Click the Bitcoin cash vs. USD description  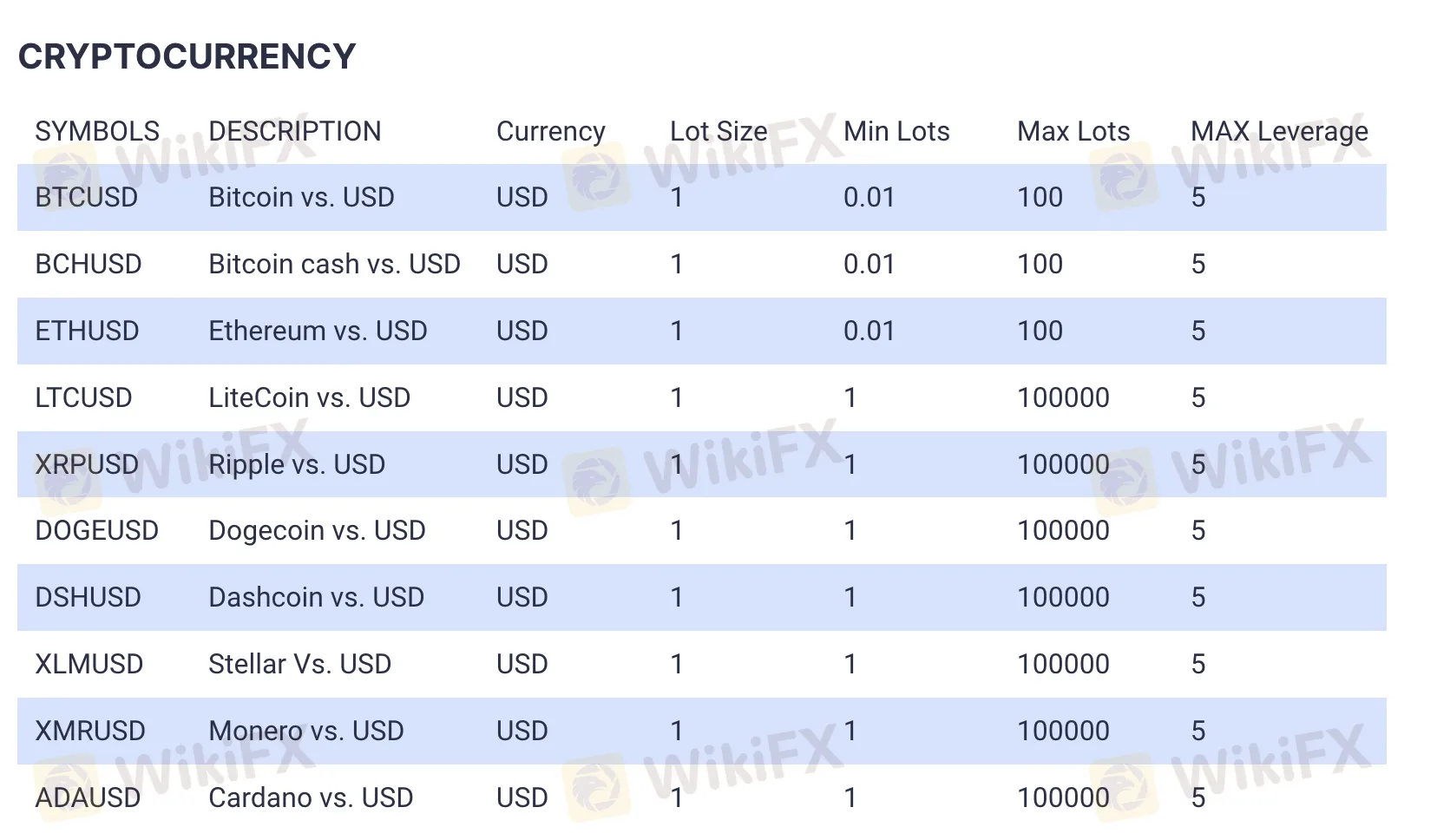334,264
